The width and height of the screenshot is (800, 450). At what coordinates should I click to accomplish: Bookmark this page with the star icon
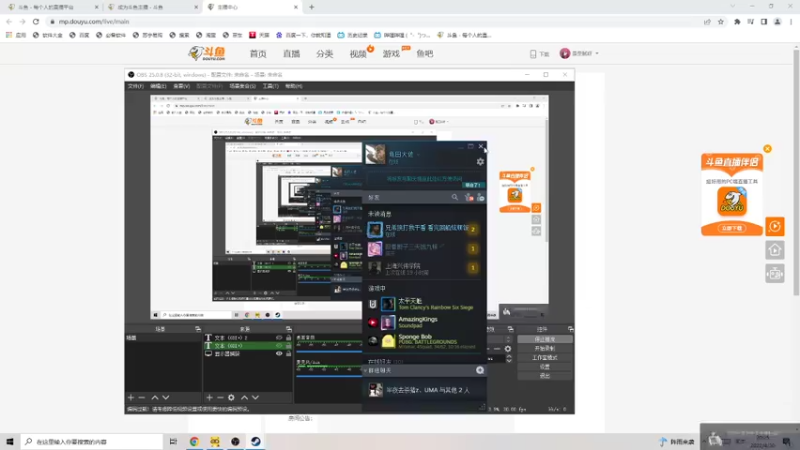pos(720,22)
